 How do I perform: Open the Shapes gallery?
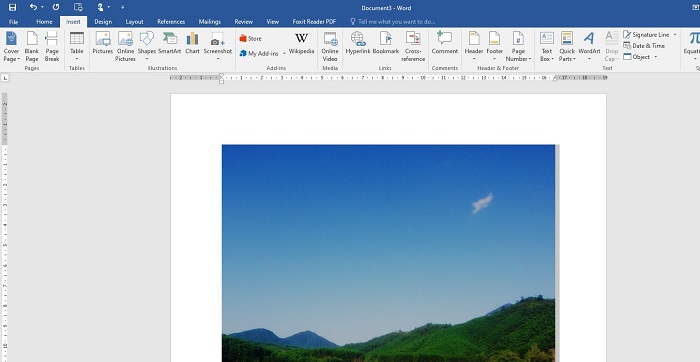click(x=146, y=46)
